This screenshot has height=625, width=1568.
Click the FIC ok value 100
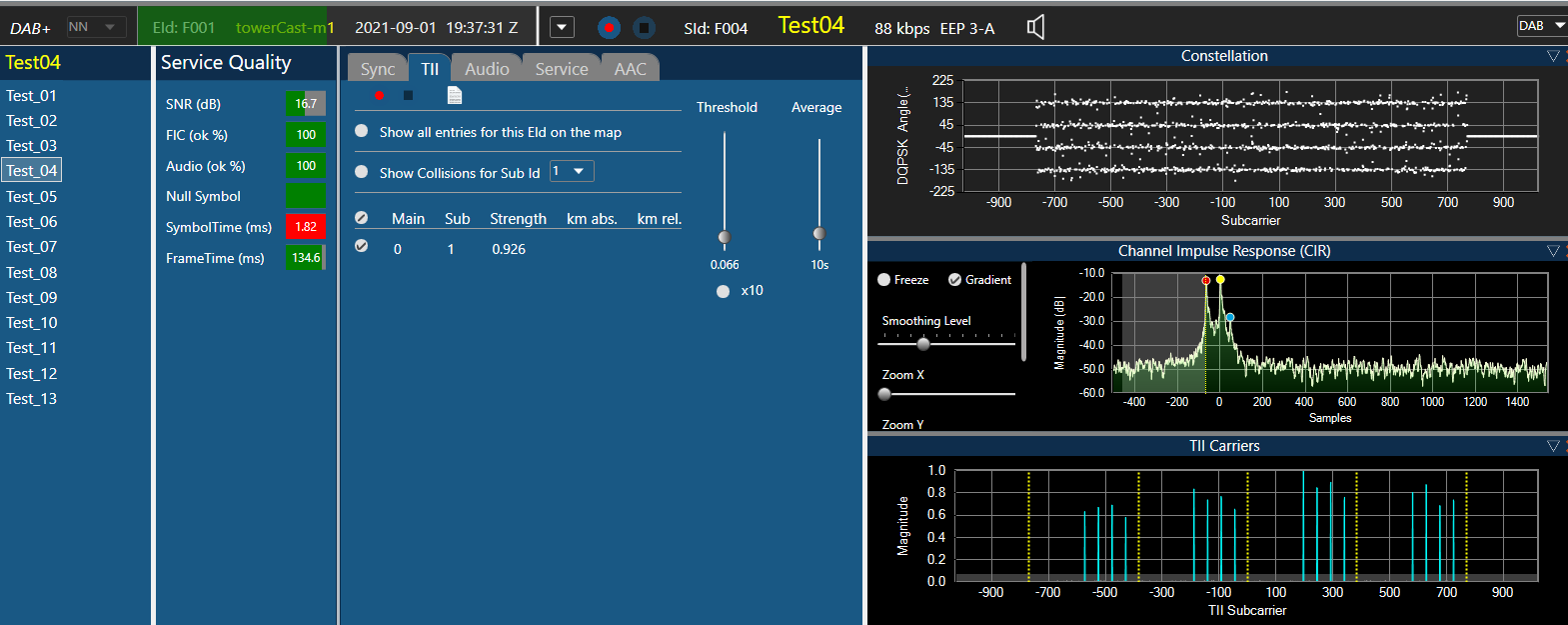[306, 135]
